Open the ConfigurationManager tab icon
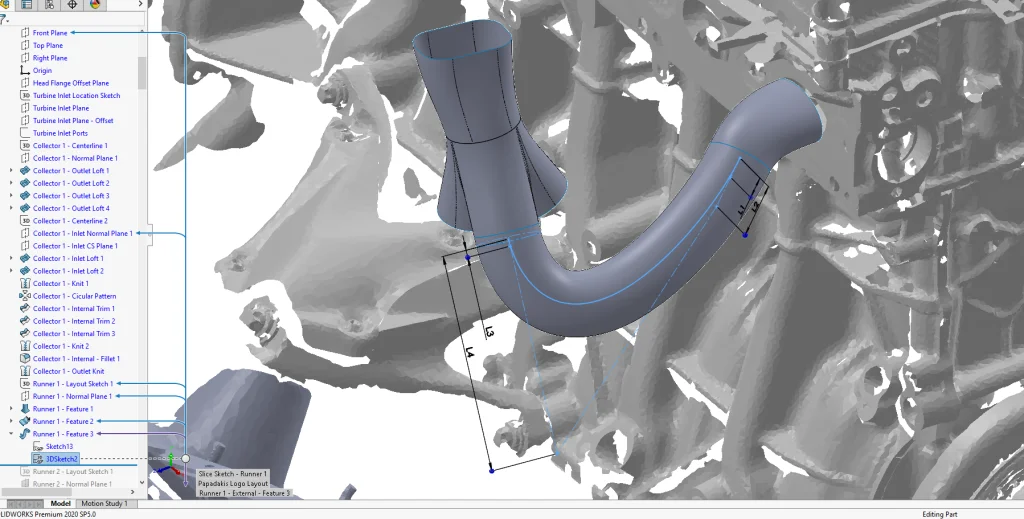Viewport: 1024px width, 519px height. coord(50,4)
